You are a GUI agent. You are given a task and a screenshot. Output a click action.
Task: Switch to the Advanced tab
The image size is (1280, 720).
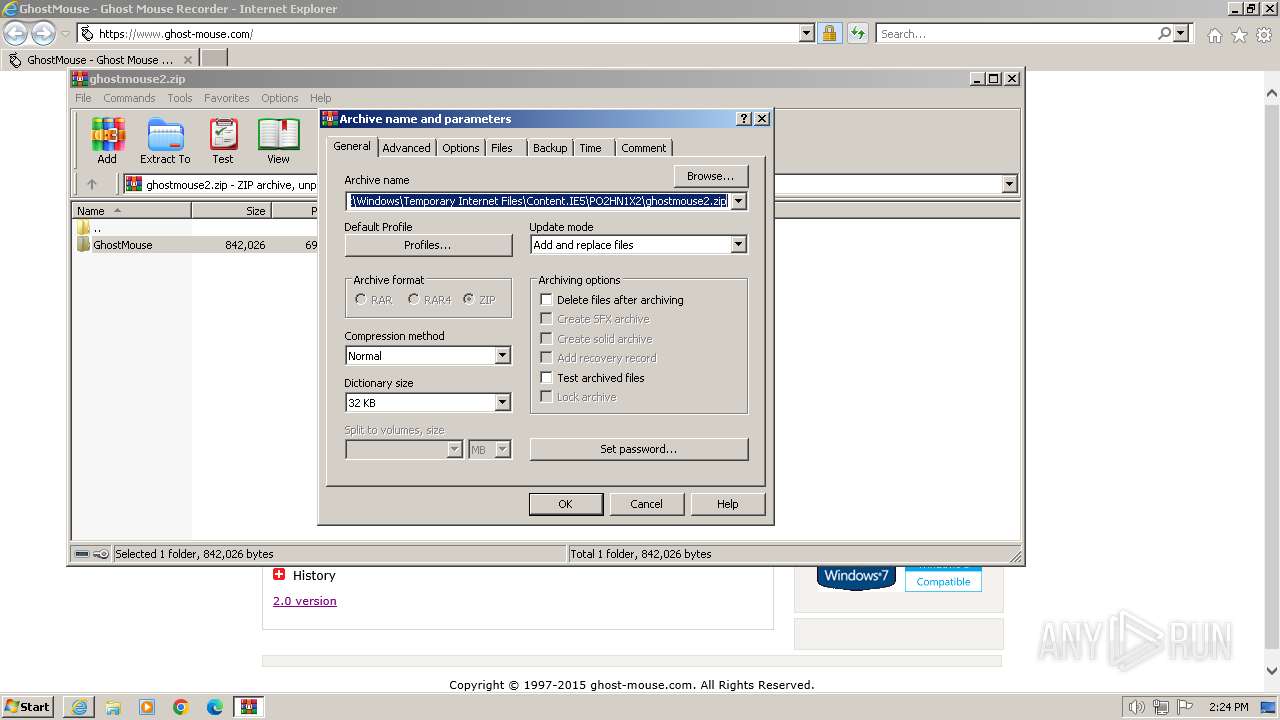click(406, 148)
